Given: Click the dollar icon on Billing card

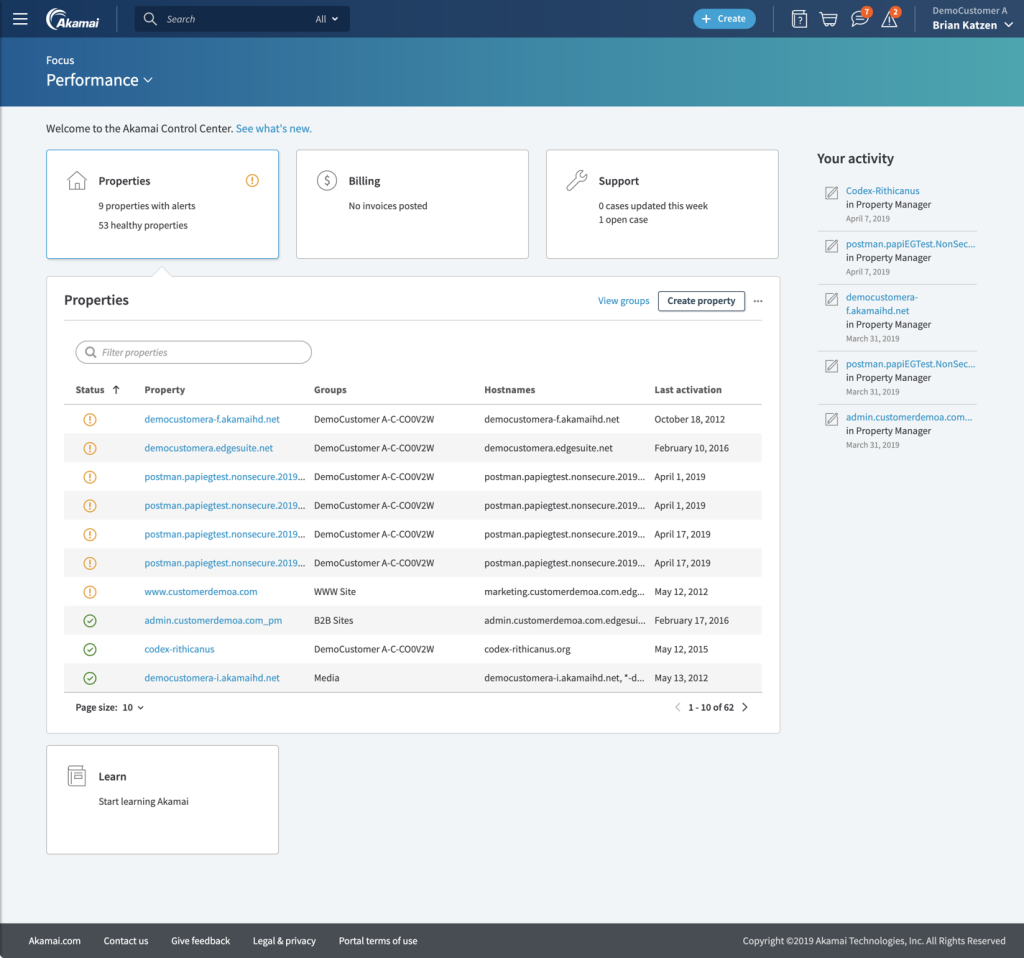Looking at the screenshot, I should [327, 180].
